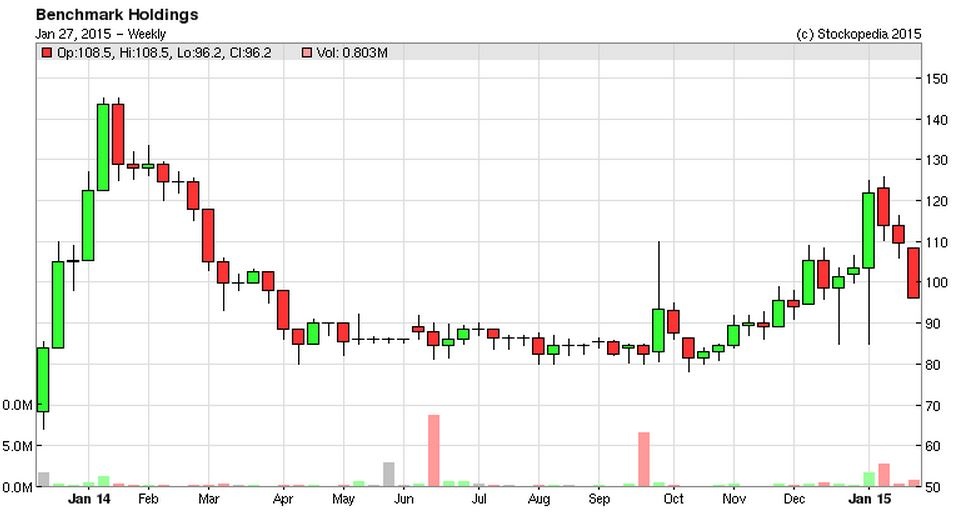Screen dimensions: 963x526
Task: Click the tall green candle peaking near 144
Action: tap(103, 147)
